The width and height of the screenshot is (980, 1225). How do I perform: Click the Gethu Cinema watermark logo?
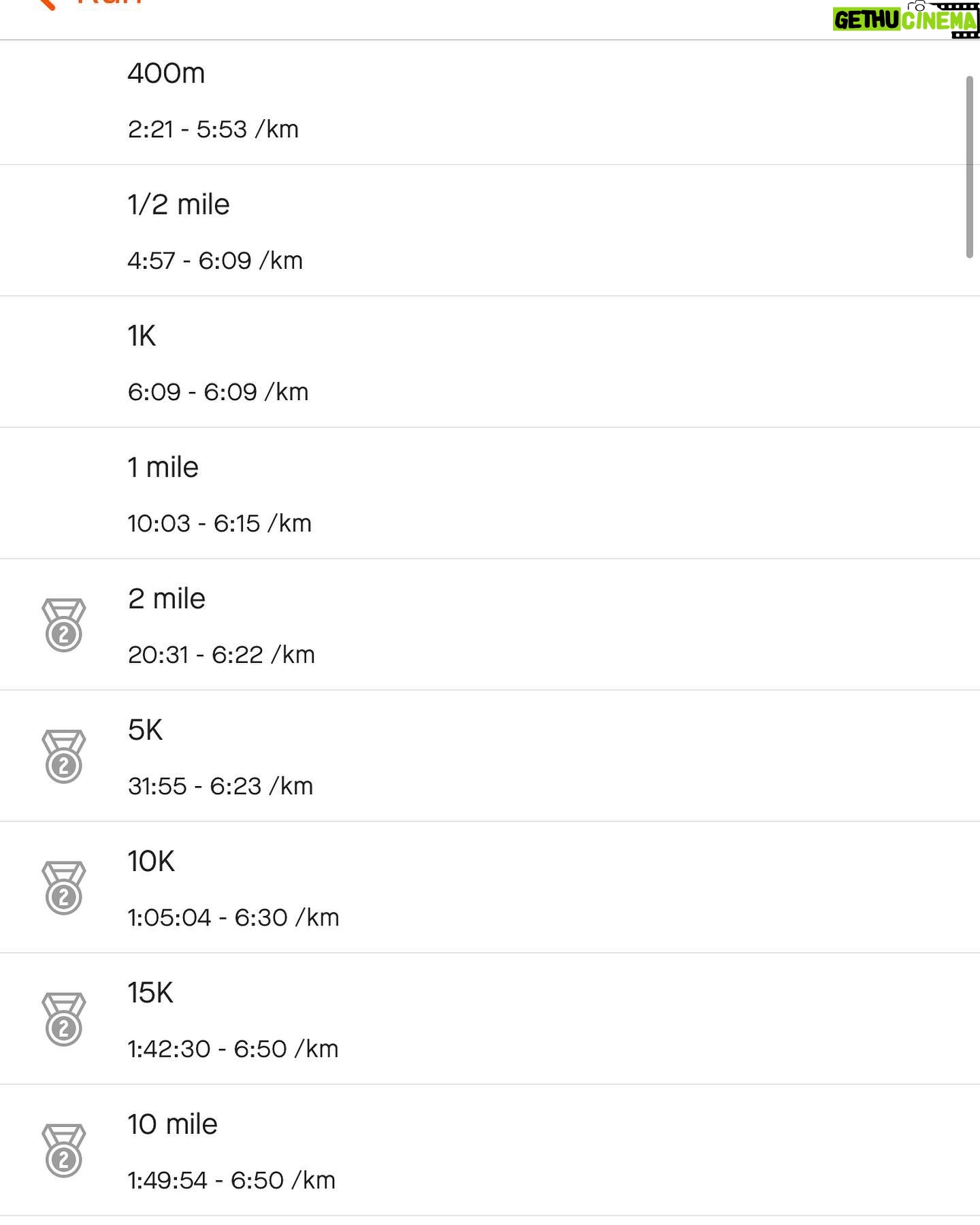[x=906, y=19]
